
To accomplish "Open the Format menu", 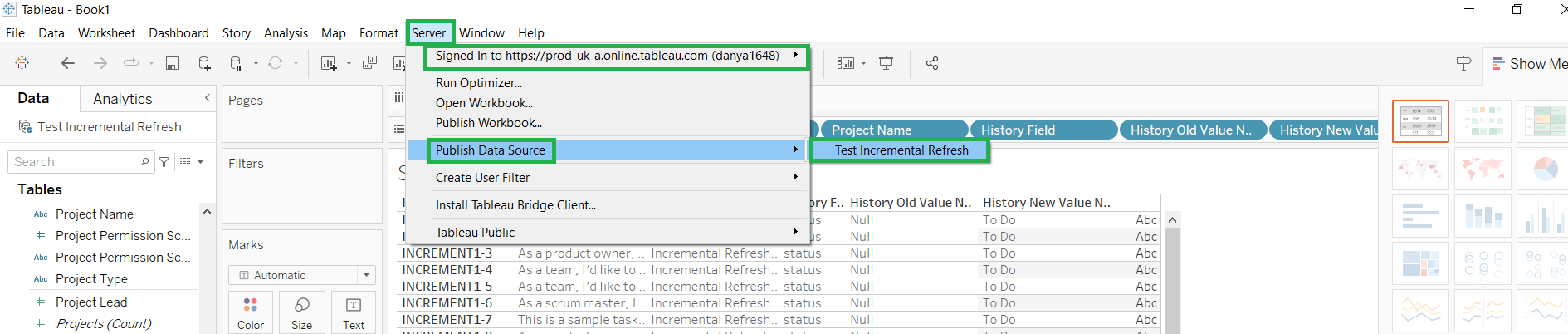I will point(379,33).
